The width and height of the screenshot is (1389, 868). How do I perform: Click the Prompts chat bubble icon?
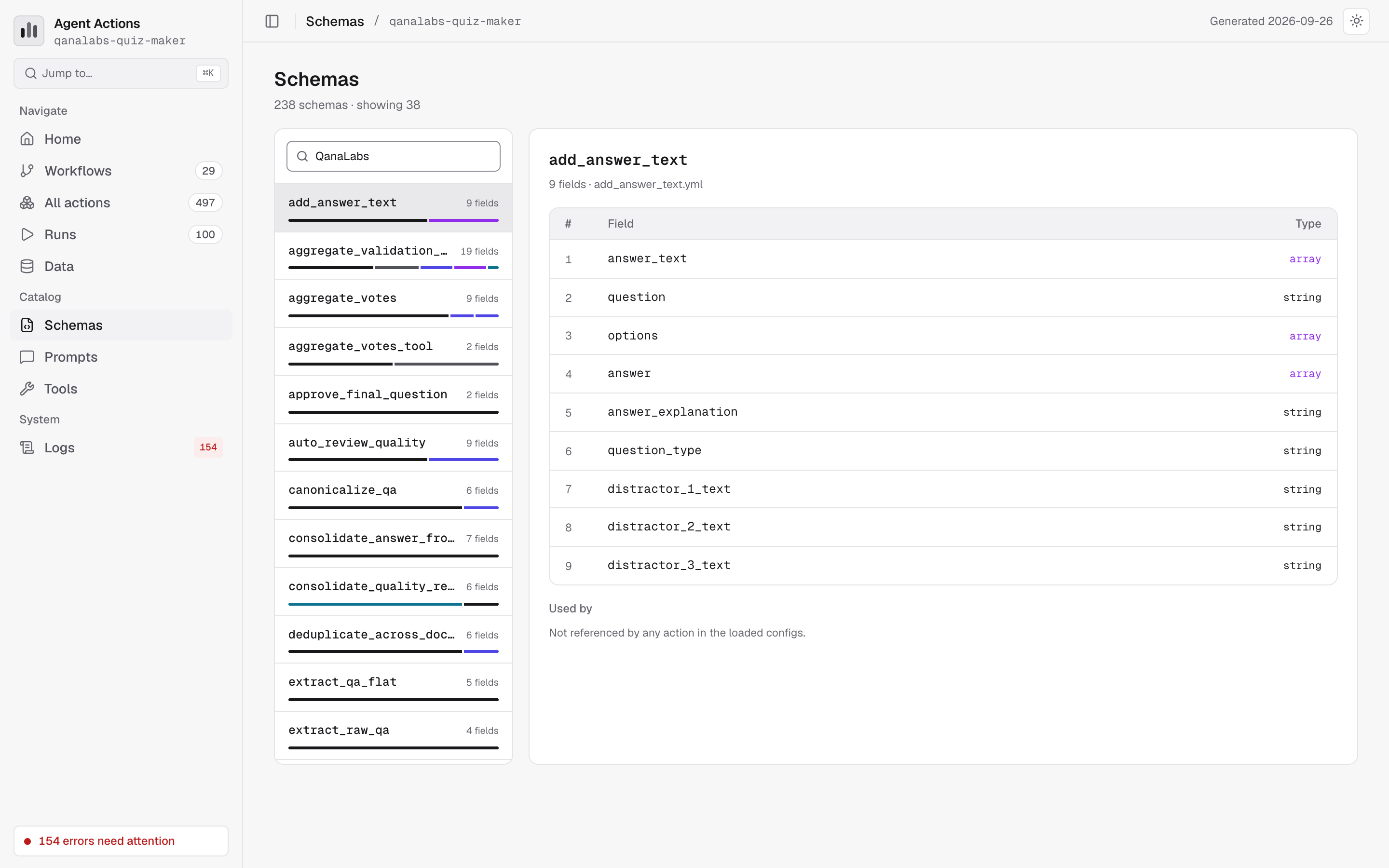click(27, 357)
